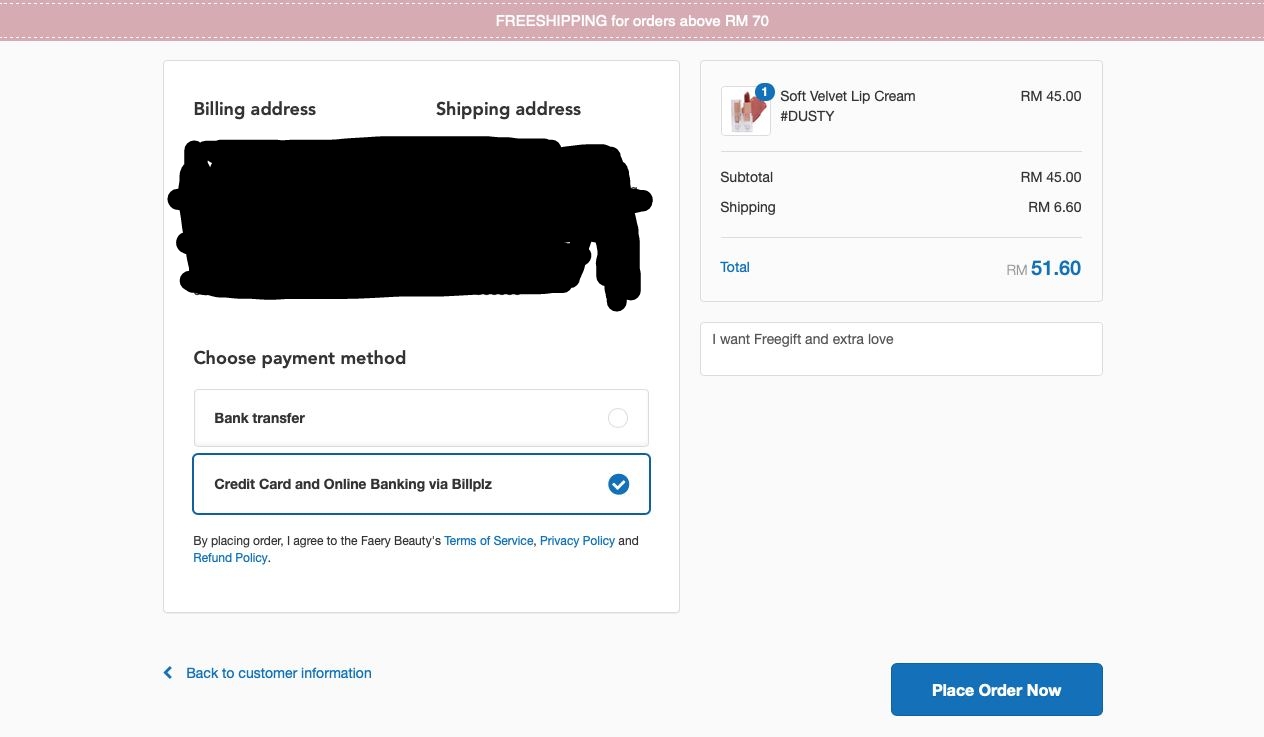Click the Soft Velvet Lip Cream product thumbnail
The width and height of the screenshot is (1264, 737).
point(744,113)
